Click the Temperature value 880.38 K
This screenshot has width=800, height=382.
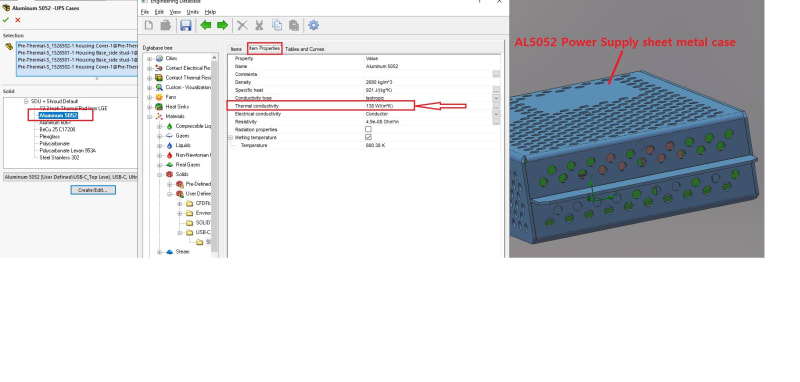[x=376, y=146]
